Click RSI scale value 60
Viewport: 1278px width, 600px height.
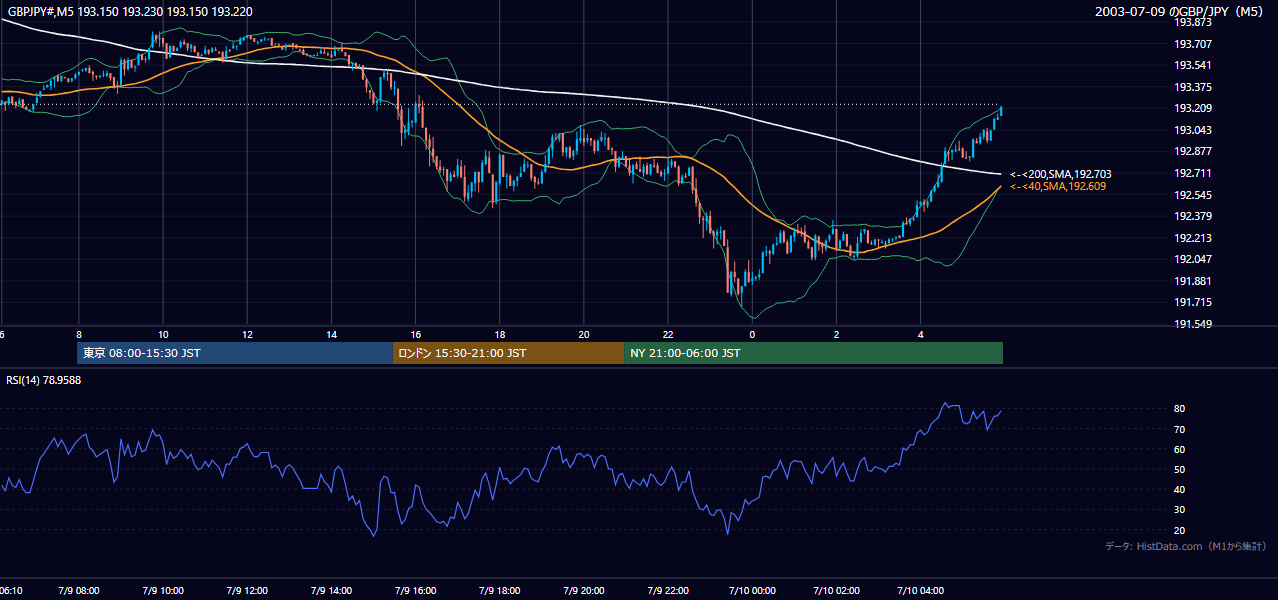click(1179, 450)
